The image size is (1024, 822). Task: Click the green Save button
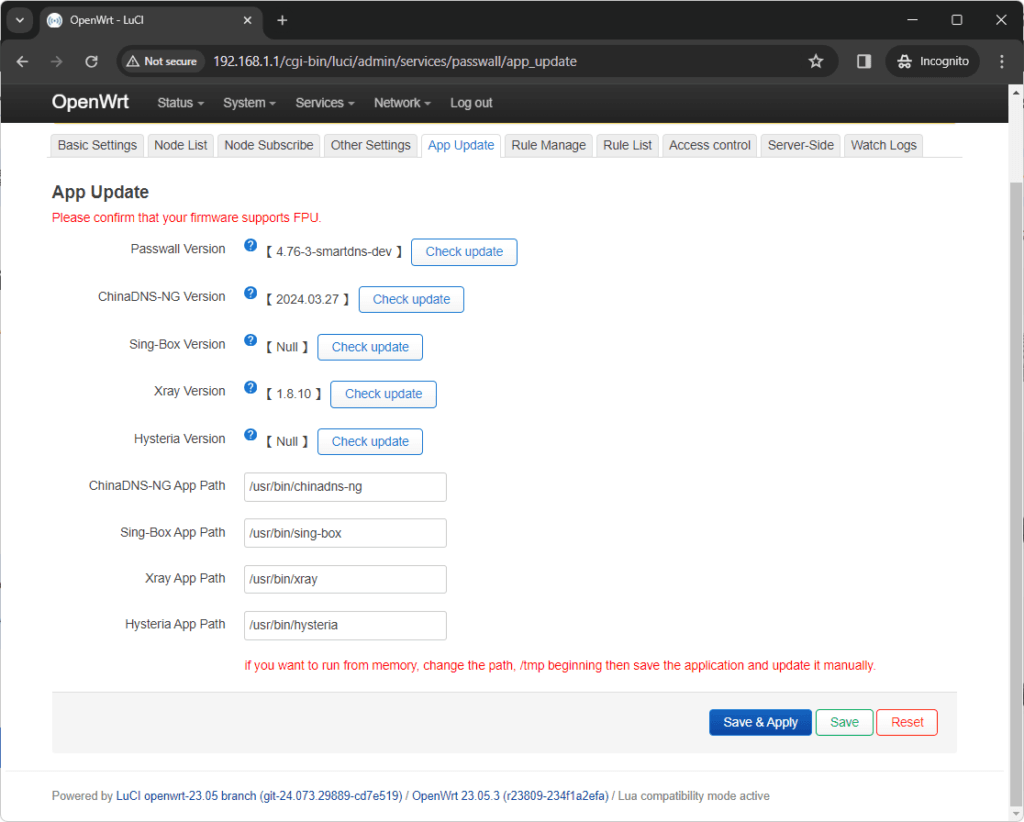pos(844,723)
